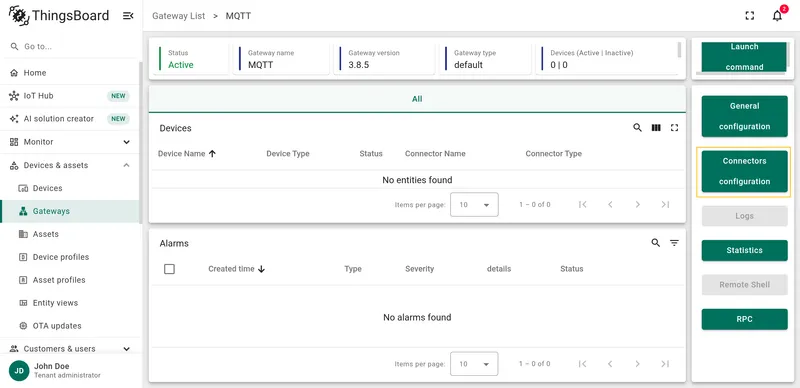Viewport: 800px width, 388px height.
Task: Click the Statistics button
Action: click(x=744, y=251)
